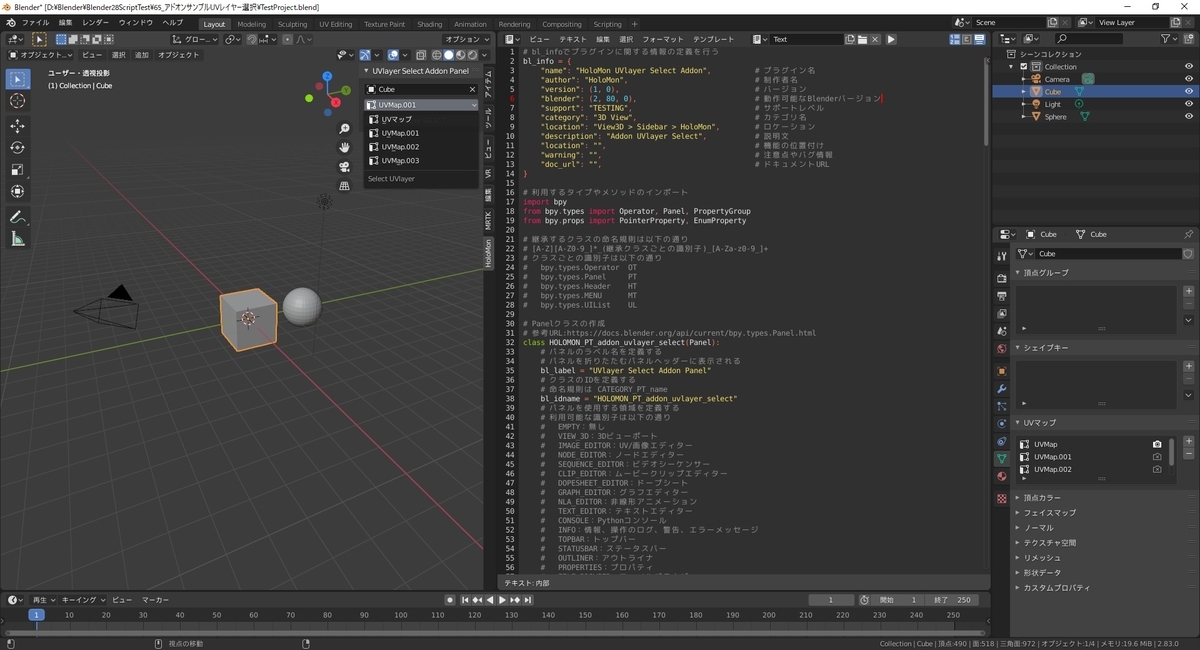Screen dimensions: 1200x650
Task: Switch to the Modeling workspace tab
Action: 252,24
